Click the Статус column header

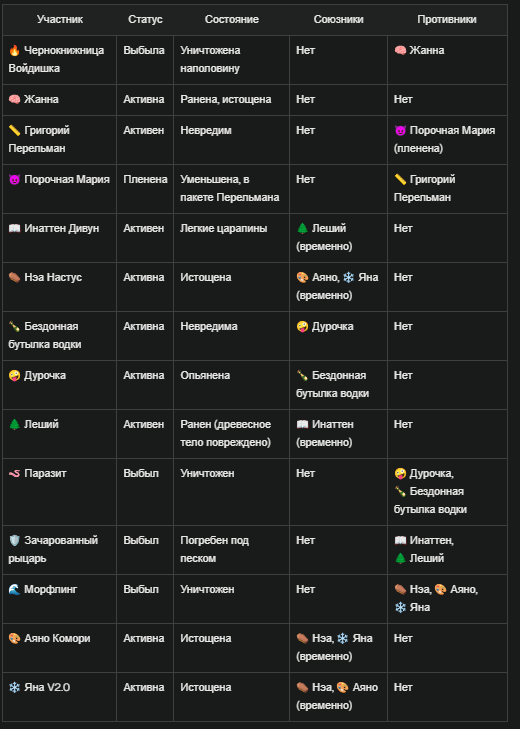click(145, 20)
